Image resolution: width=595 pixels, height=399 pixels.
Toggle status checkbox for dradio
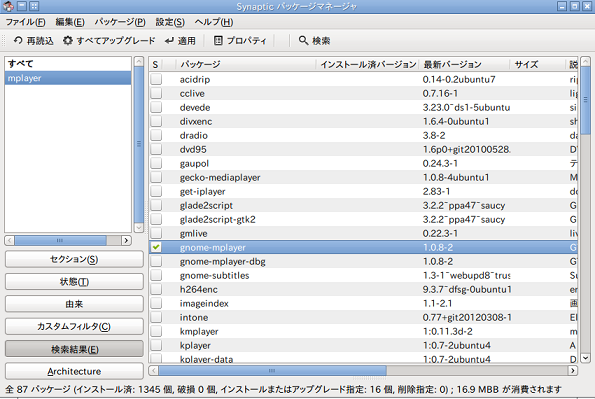[156, 135]
